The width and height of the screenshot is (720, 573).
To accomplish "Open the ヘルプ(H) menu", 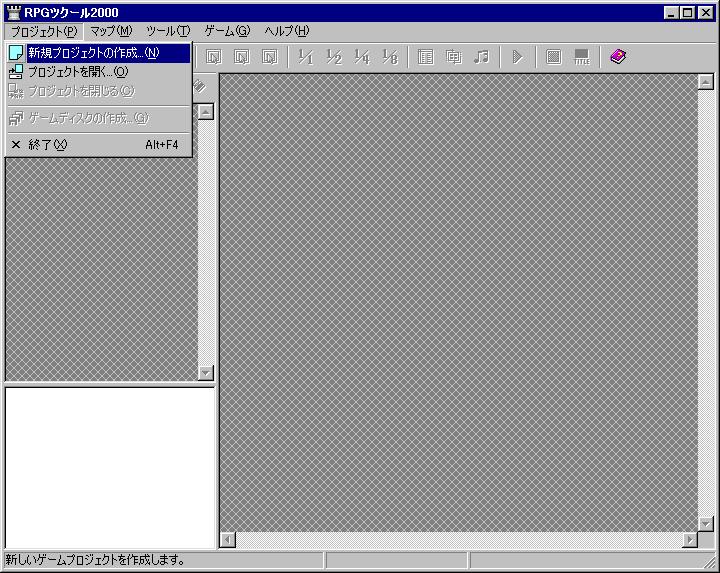I will coord(287,32).
